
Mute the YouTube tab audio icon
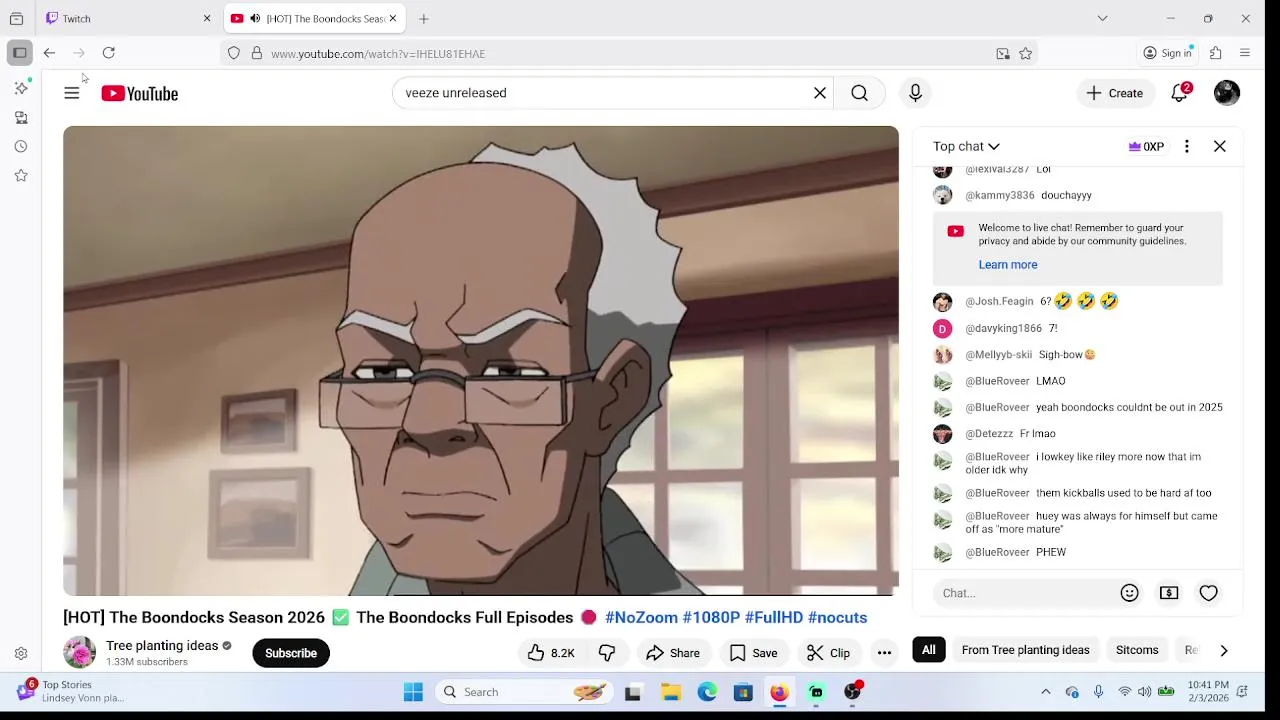(255, 18)
